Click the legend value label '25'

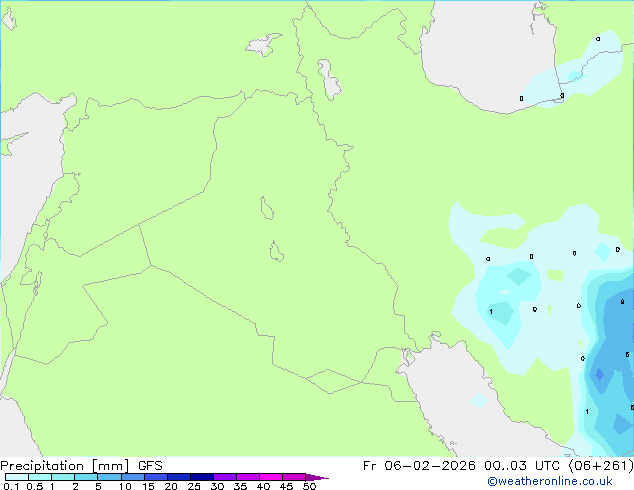pos(194,486)
